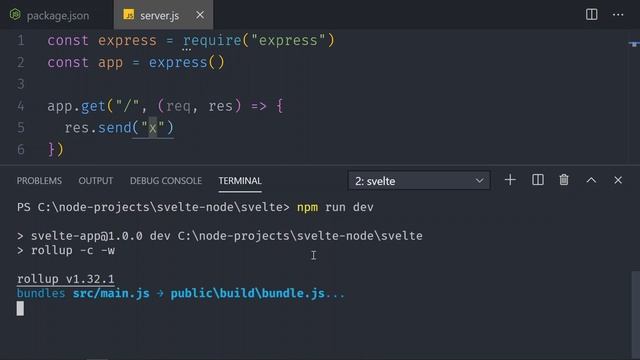
Task: Open the editor More Actions menu
Action: pos(618,15)
